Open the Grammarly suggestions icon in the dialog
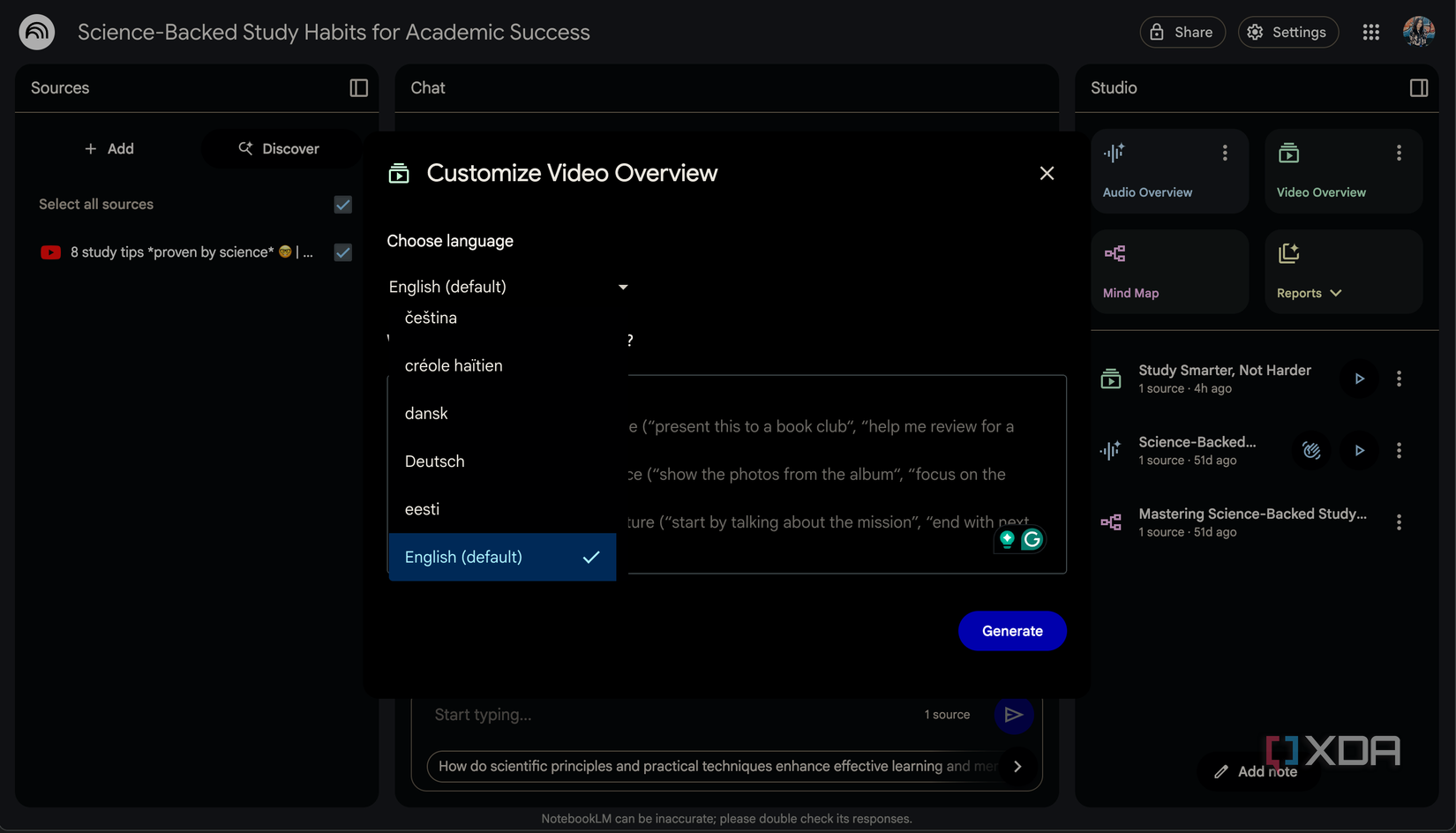1456x833 pixels. click(x=1031, y=539)
